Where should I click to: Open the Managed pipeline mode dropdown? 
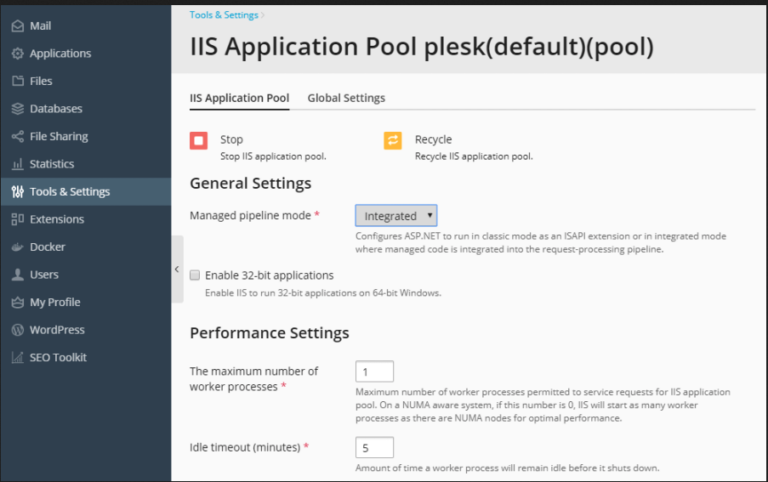[396, 216]
